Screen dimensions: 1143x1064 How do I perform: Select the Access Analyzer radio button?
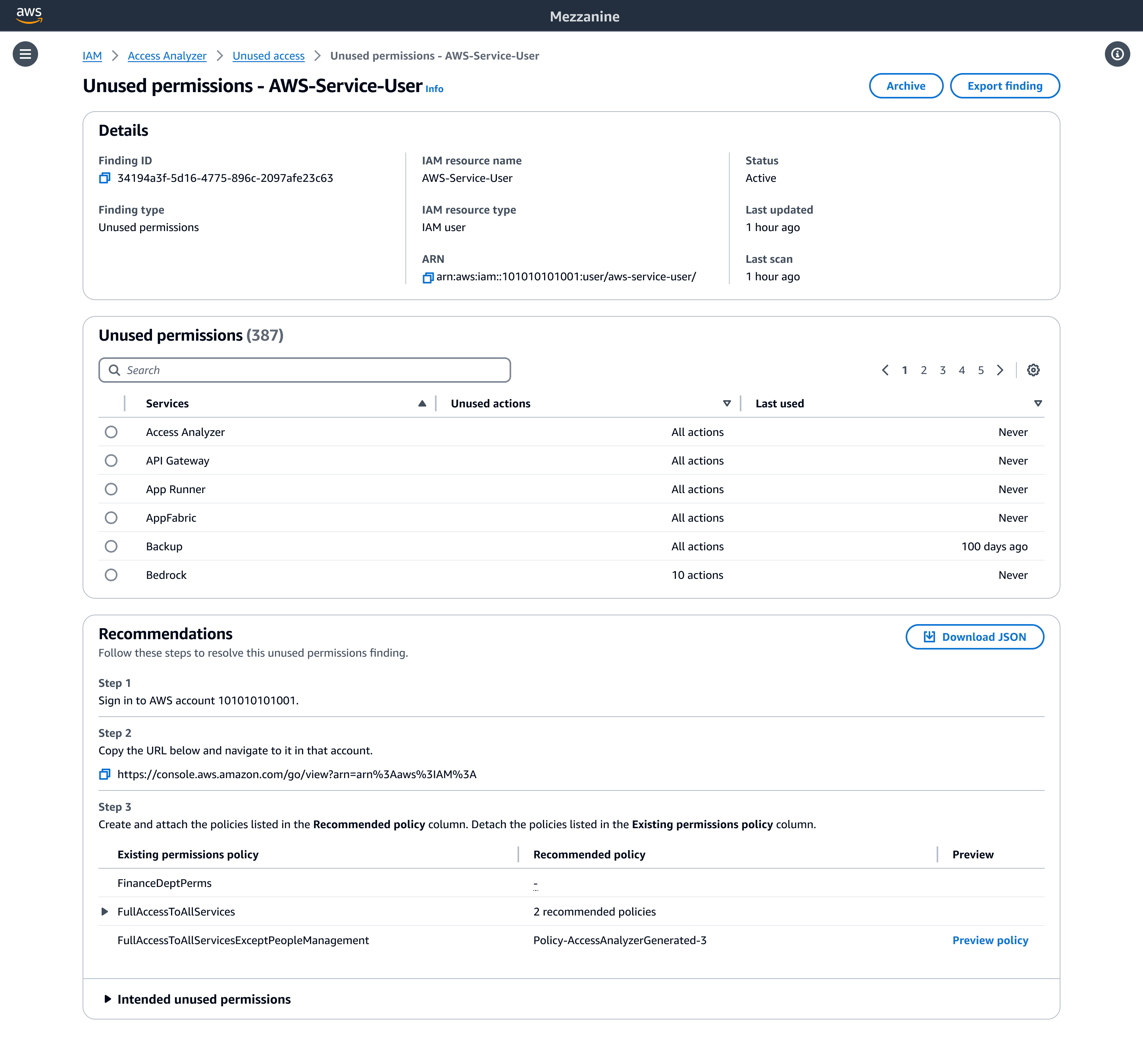[111, 432]
